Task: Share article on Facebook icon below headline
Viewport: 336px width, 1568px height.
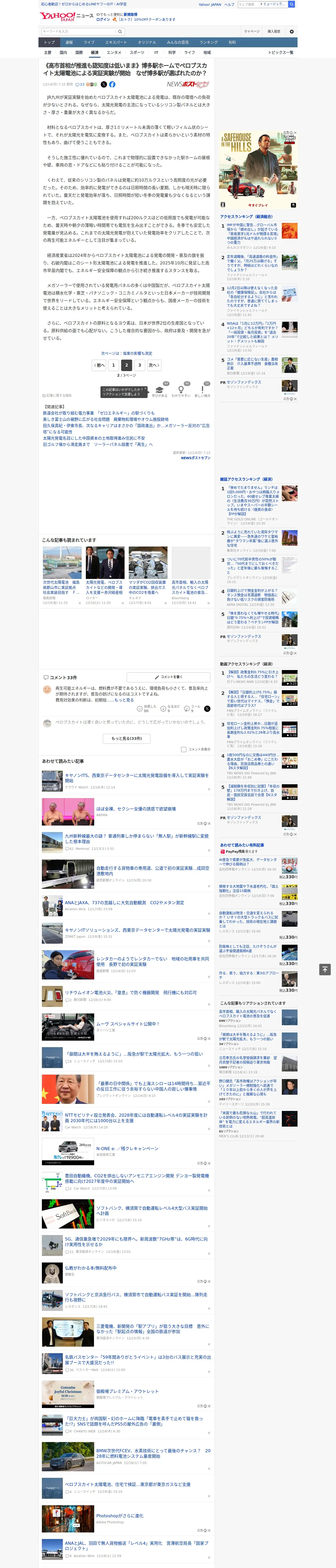Action: click(112, 85)
